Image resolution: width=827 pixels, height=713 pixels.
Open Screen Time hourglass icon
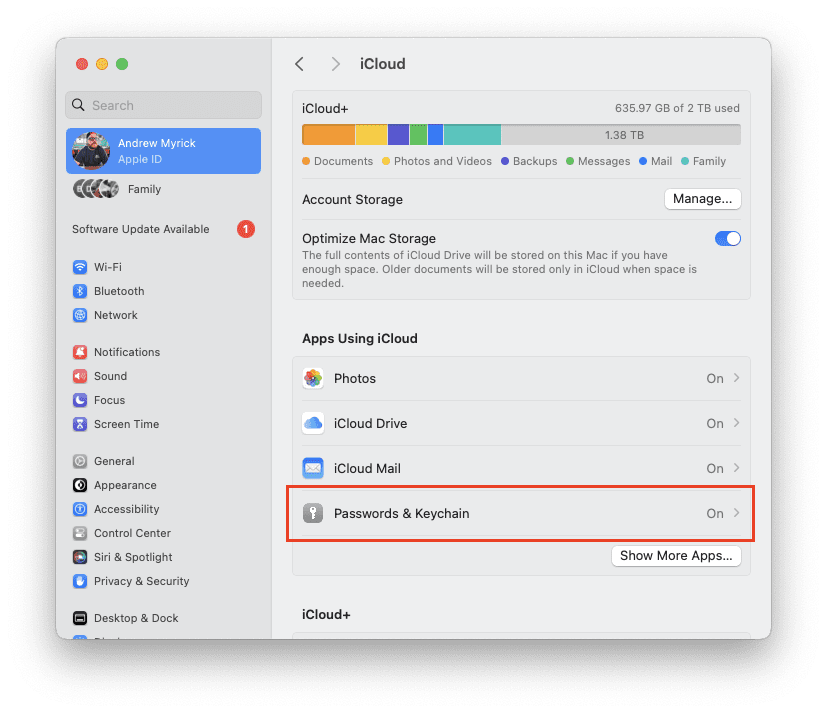(x=80, y=424)
